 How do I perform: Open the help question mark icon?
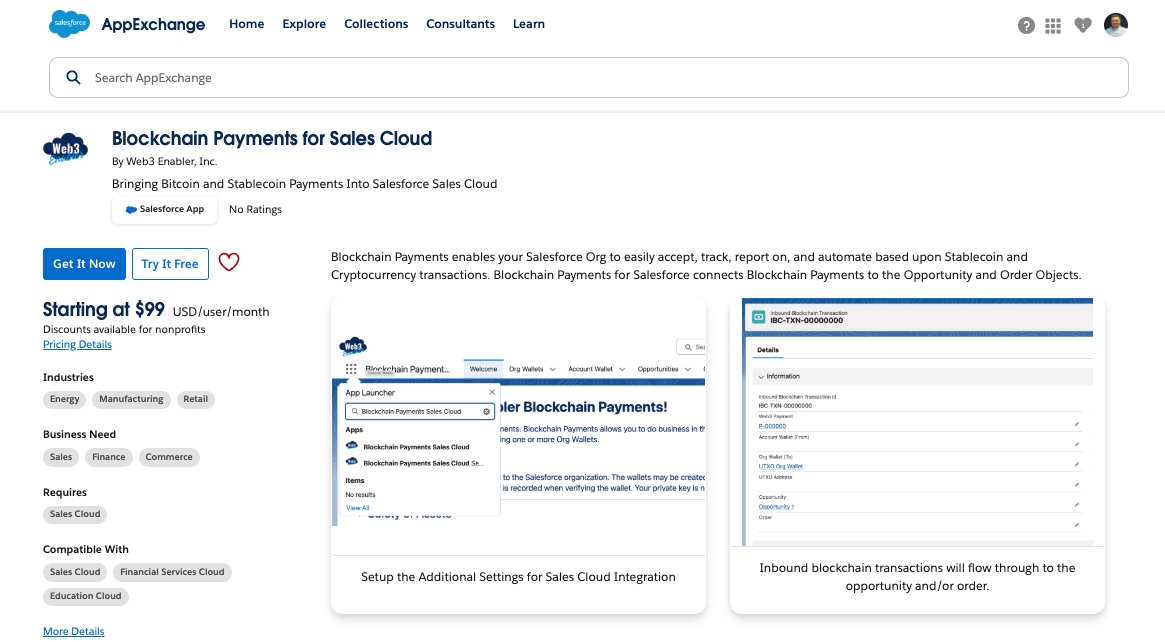(x=1026, y=26)
